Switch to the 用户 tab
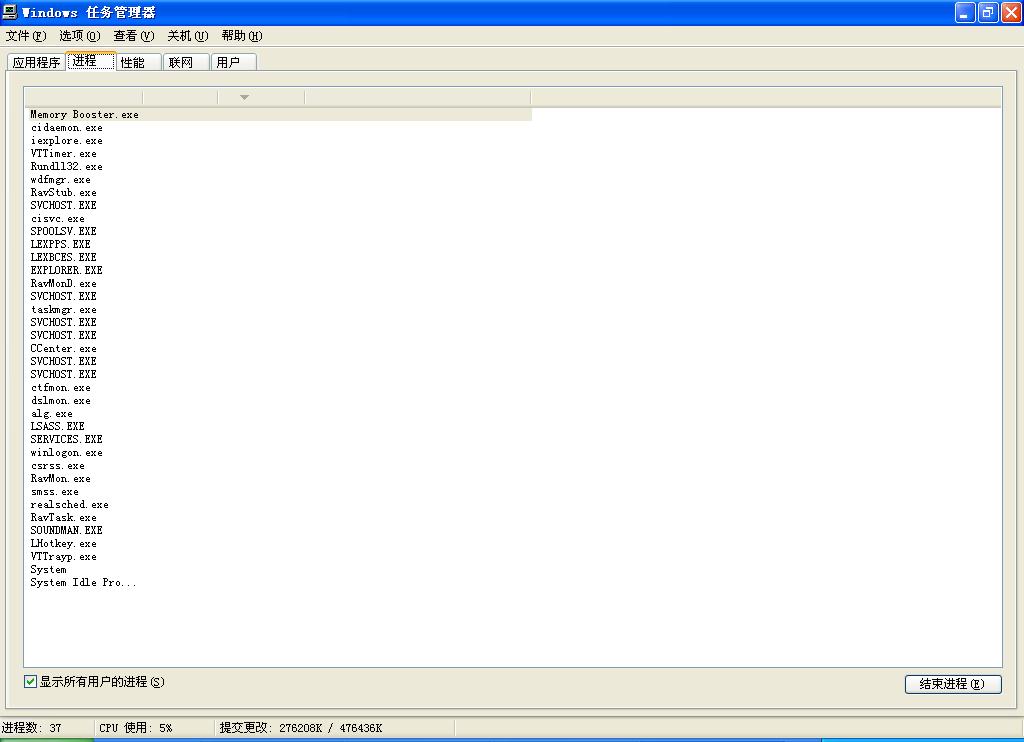Viewport: 1024px width, 742px height. (x=234, y=62)
